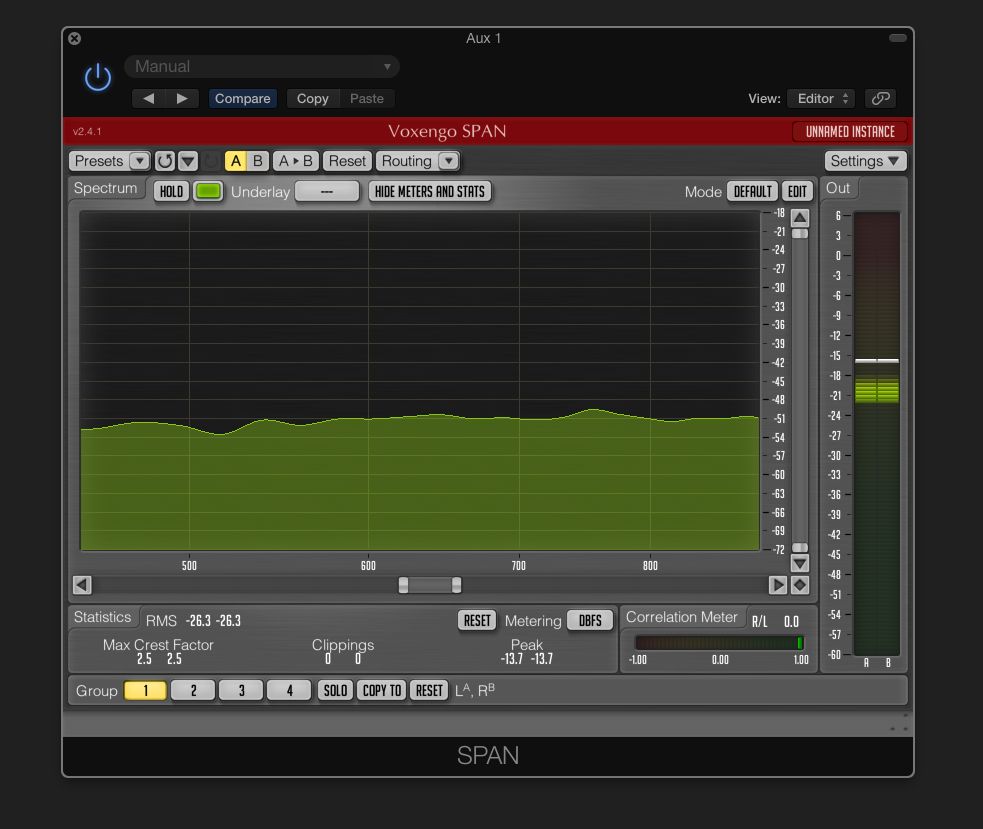Click the Statistics Reset button

tap(477, 620)
